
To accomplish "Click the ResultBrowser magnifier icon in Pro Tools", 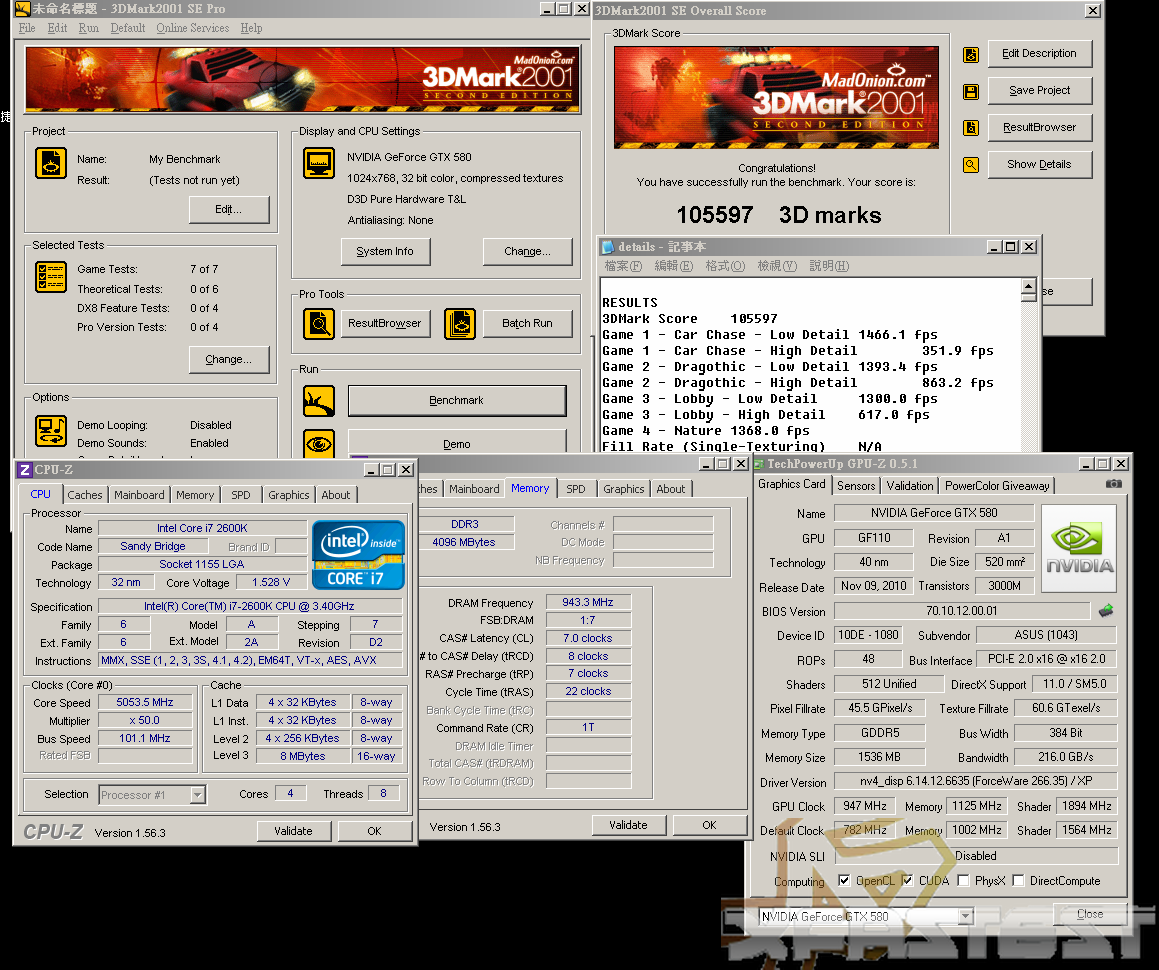I will pos(319,324).
